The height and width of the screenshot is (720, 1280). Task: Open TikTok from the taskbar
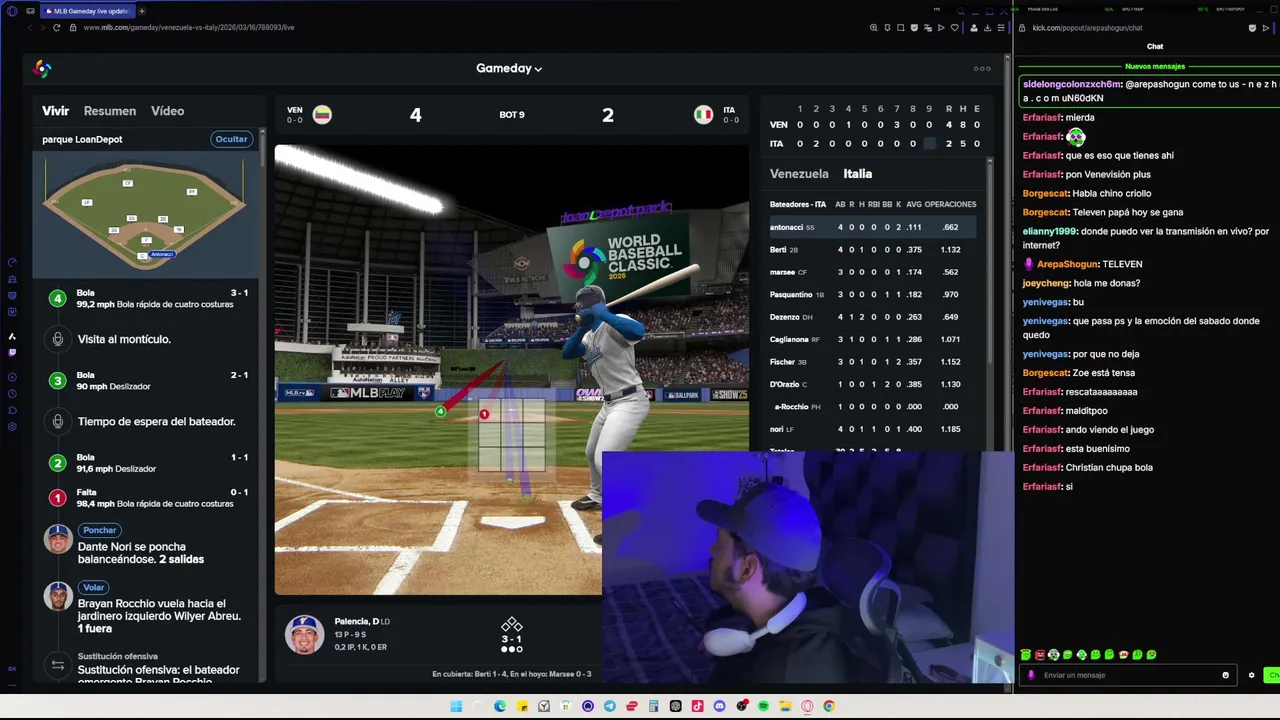tap(697, 706)
